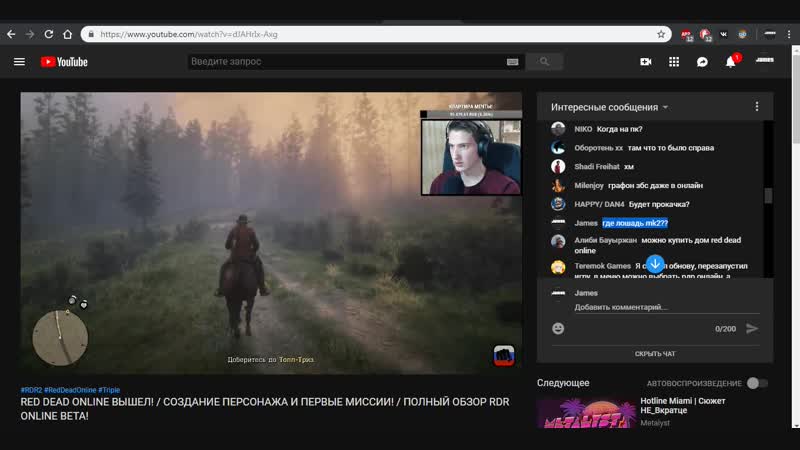
Task: Open the browser home page icon
Action: coord(67,34)
